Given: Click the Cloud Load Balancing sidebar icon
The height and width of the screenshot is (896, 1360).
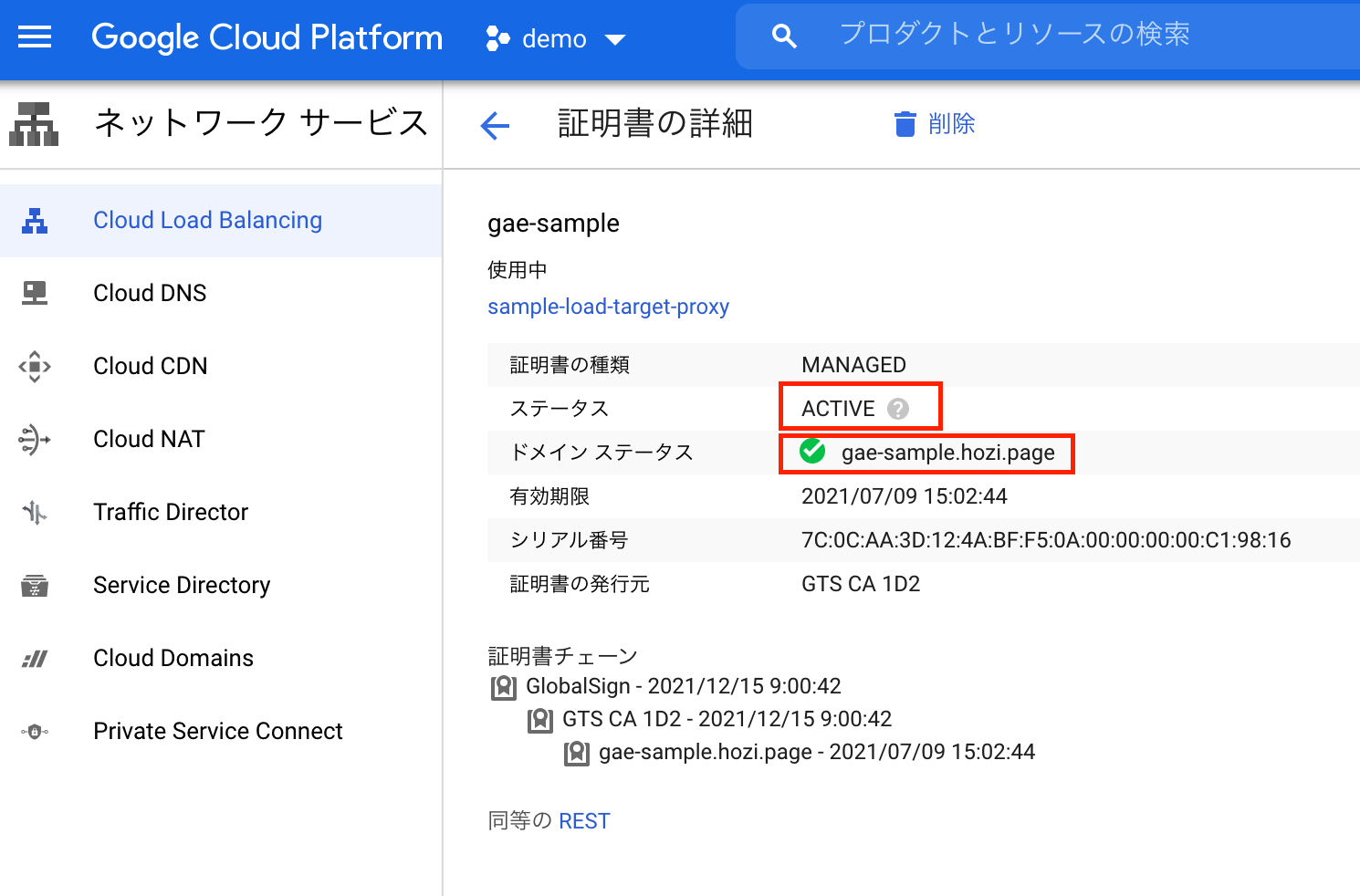Looking at the screenshot, I should 35,221.
